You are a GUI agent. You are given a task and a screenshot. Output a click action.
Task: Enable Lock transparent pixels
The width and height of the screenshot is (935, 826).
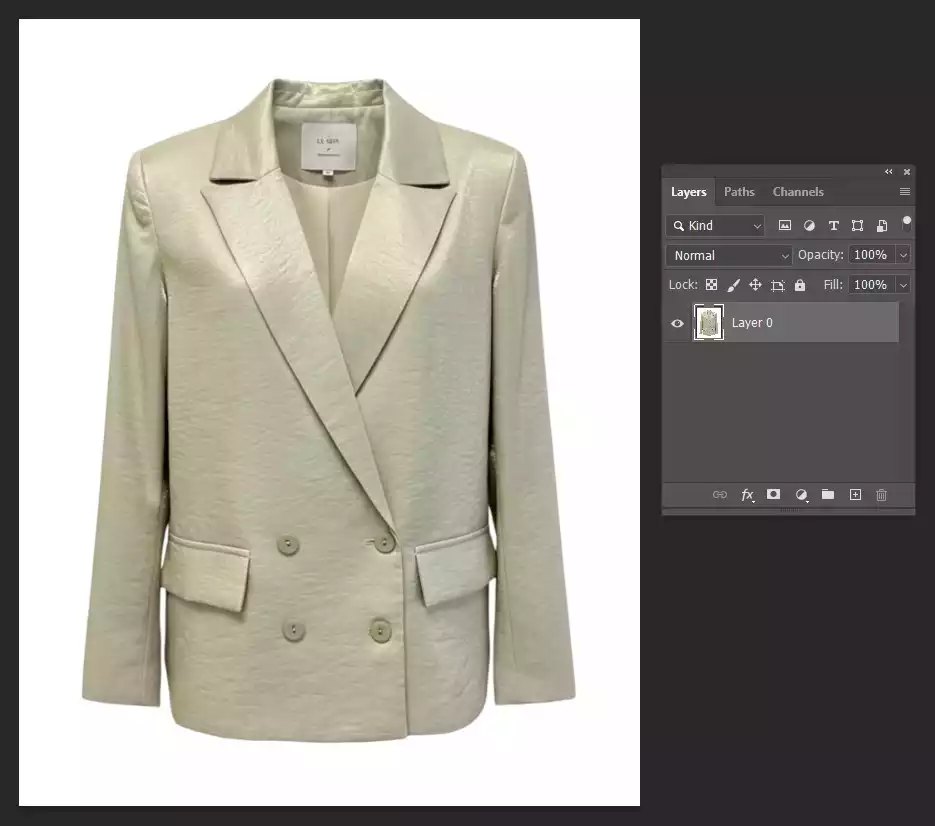[711, 285]
